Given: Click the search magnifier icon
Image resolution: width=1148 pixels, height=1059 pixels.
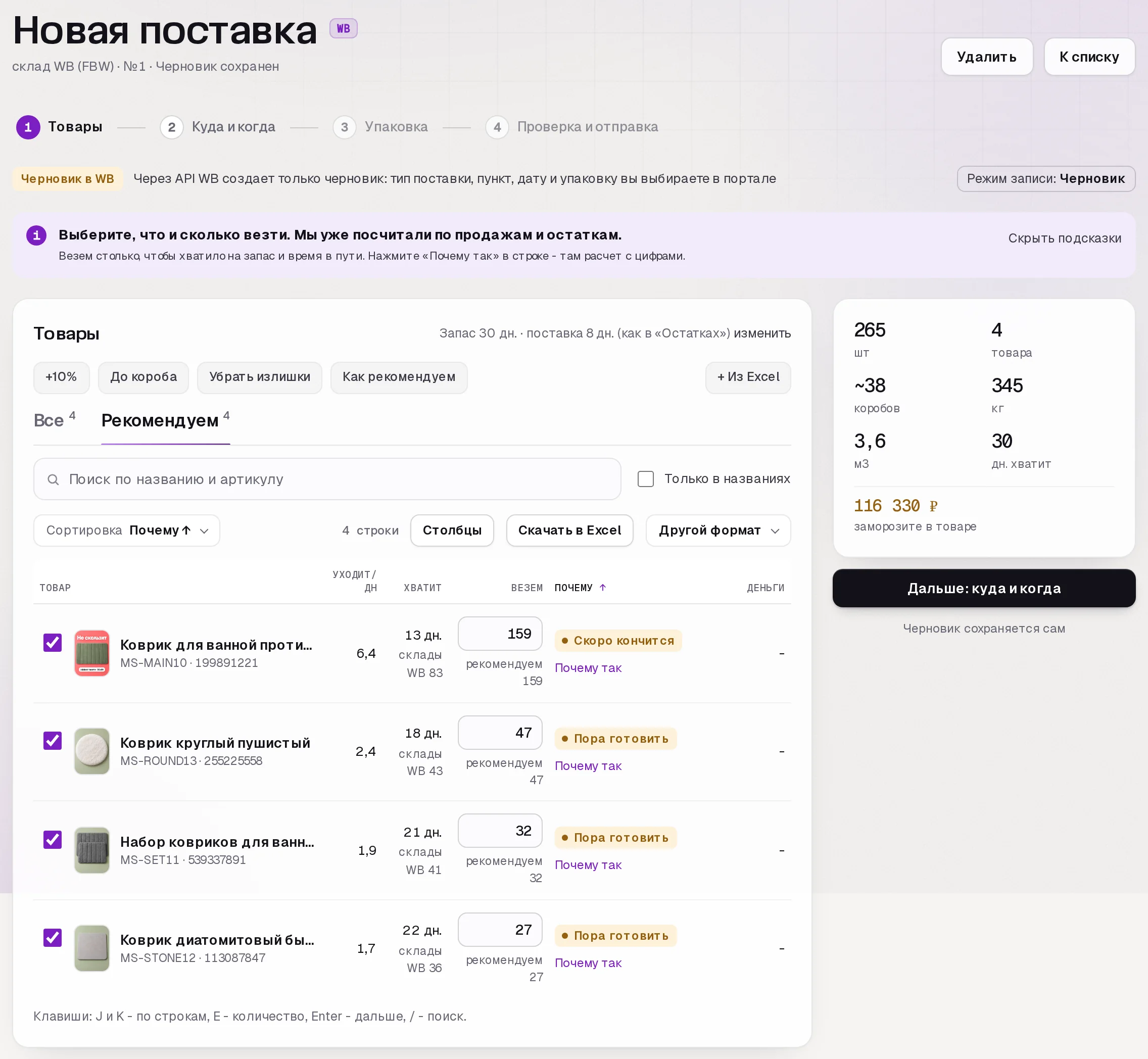Looking at the screenshot, I should click(x=53, y=479).
